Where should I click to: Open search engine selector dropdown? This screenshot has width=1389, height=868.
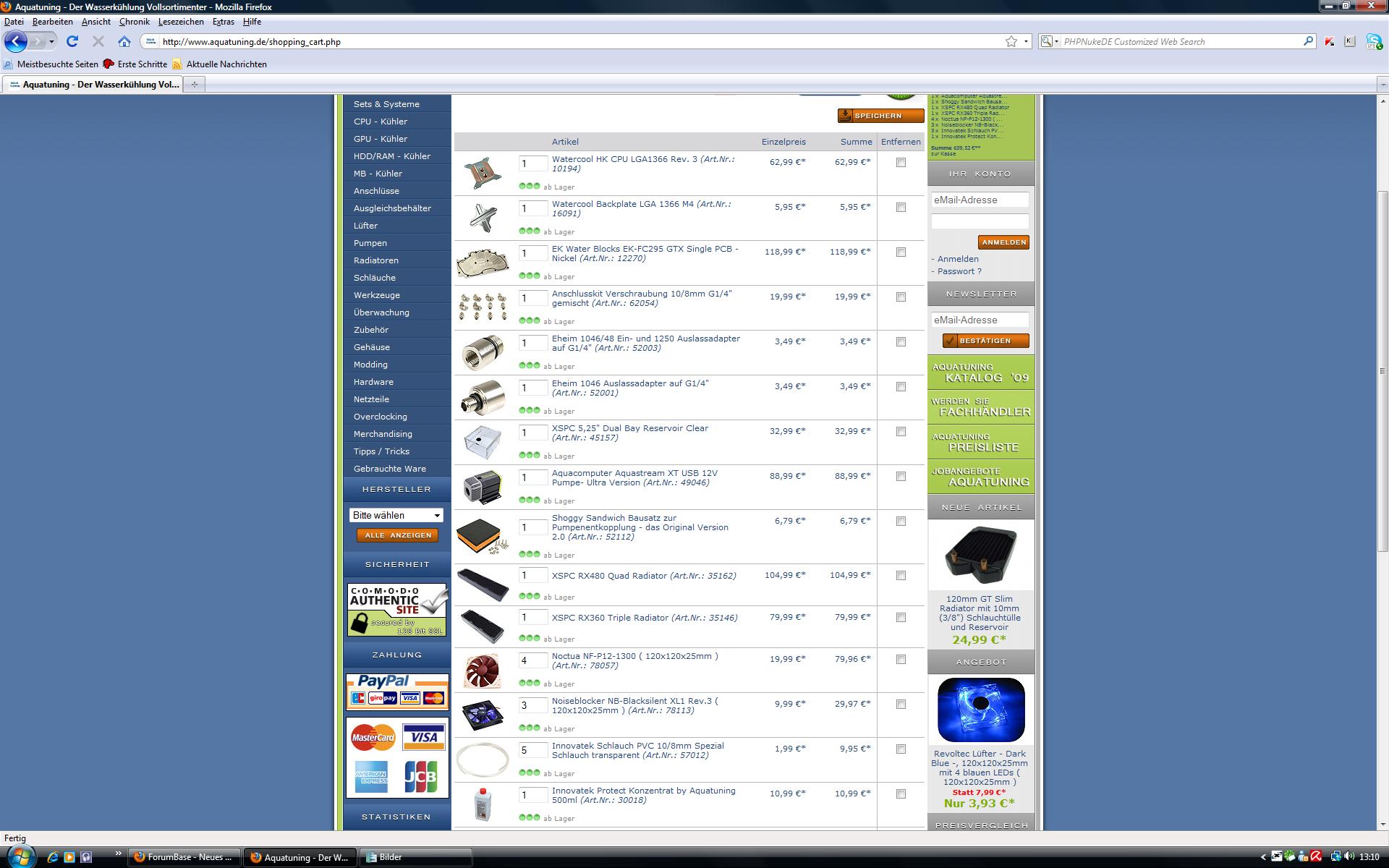[x=1049, y=41]
